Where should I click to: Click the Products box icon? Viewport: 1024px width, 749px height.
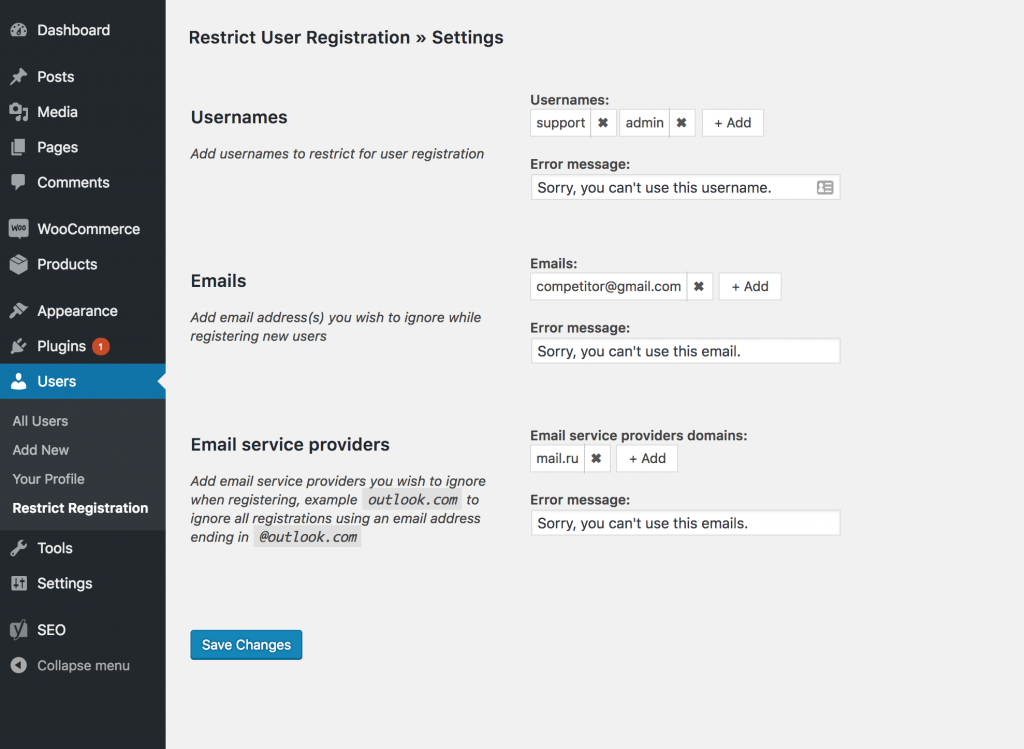point(19,264)
